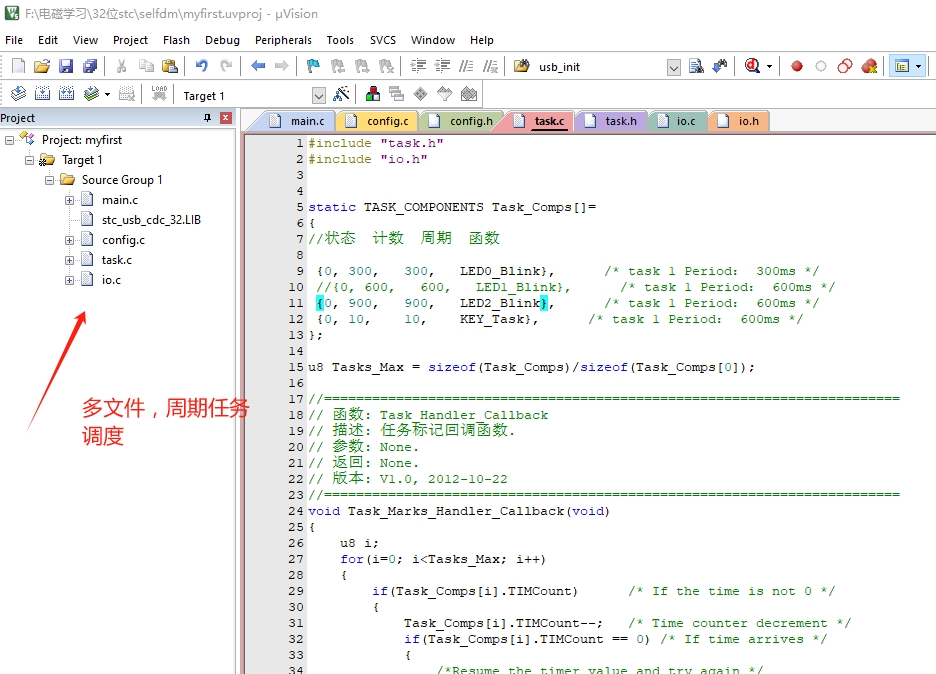Image resolution: width=936 pixels, height=674 pixels.
Task: Open the Window menu
Action: (x=433, y=40)
